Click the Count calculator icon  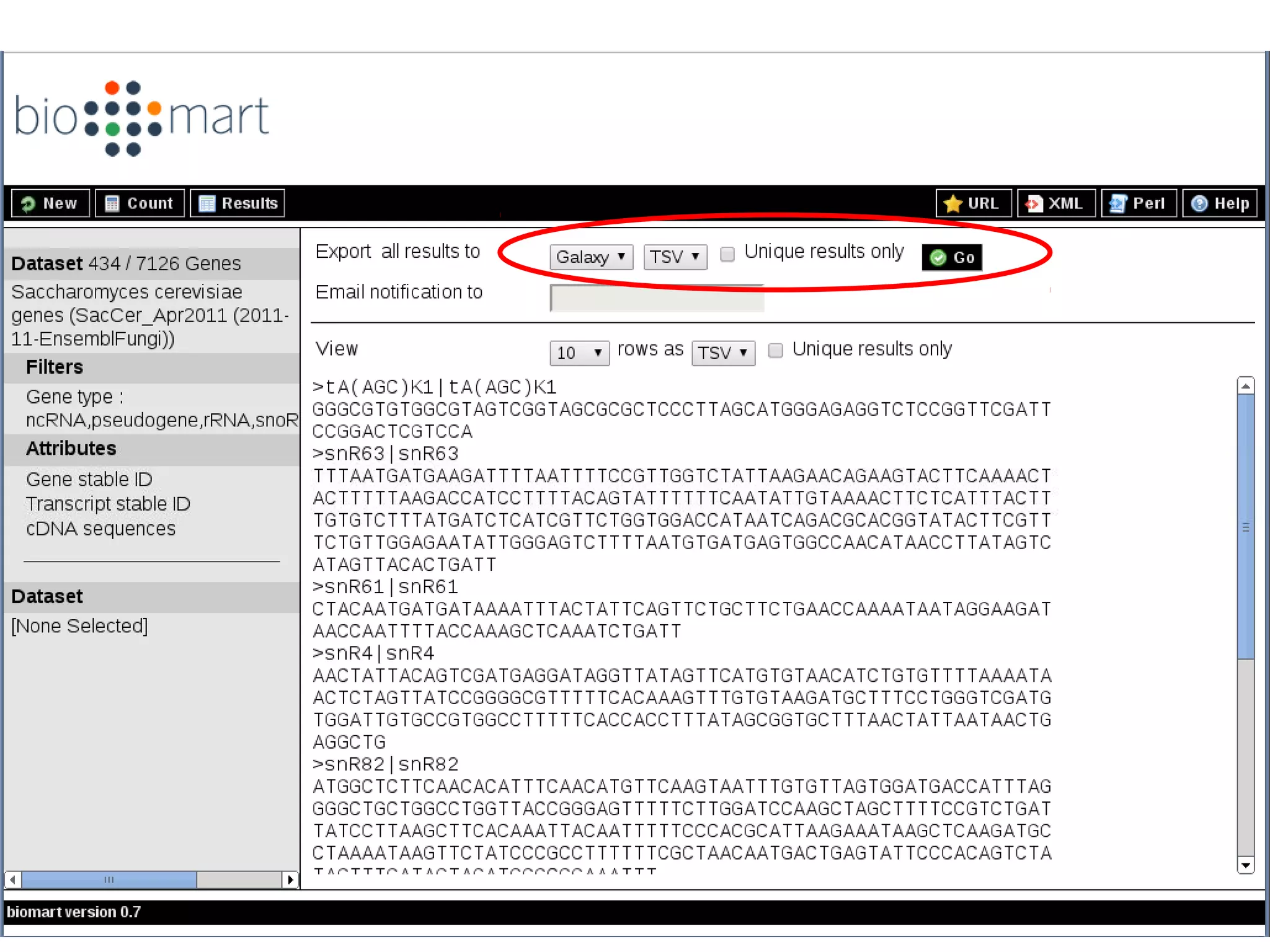[112, 204]
